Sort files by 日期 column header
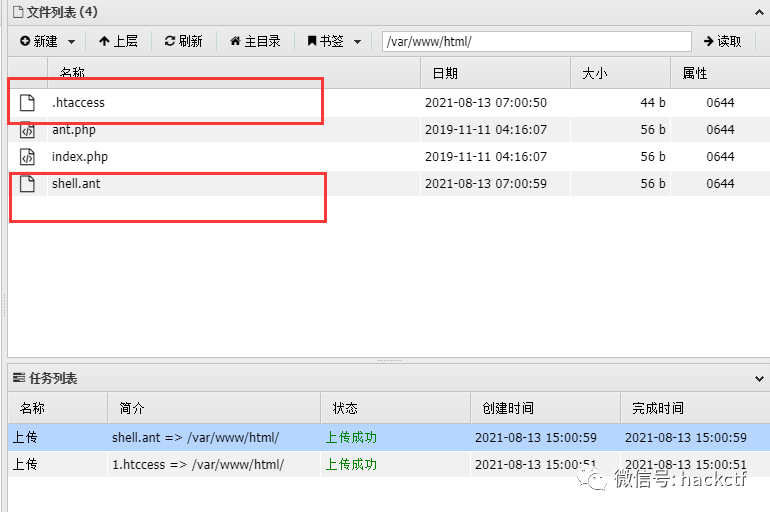 [495, 73]
